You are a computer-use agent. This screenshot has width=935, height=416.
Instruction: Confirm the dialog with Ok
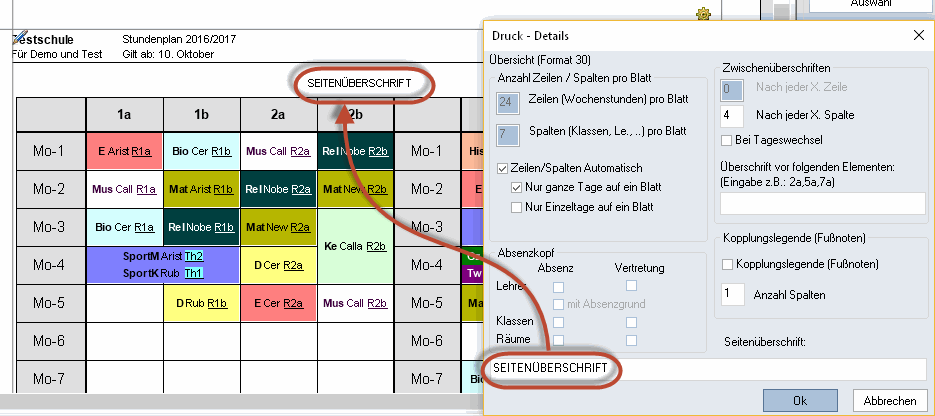click(800, 401)
